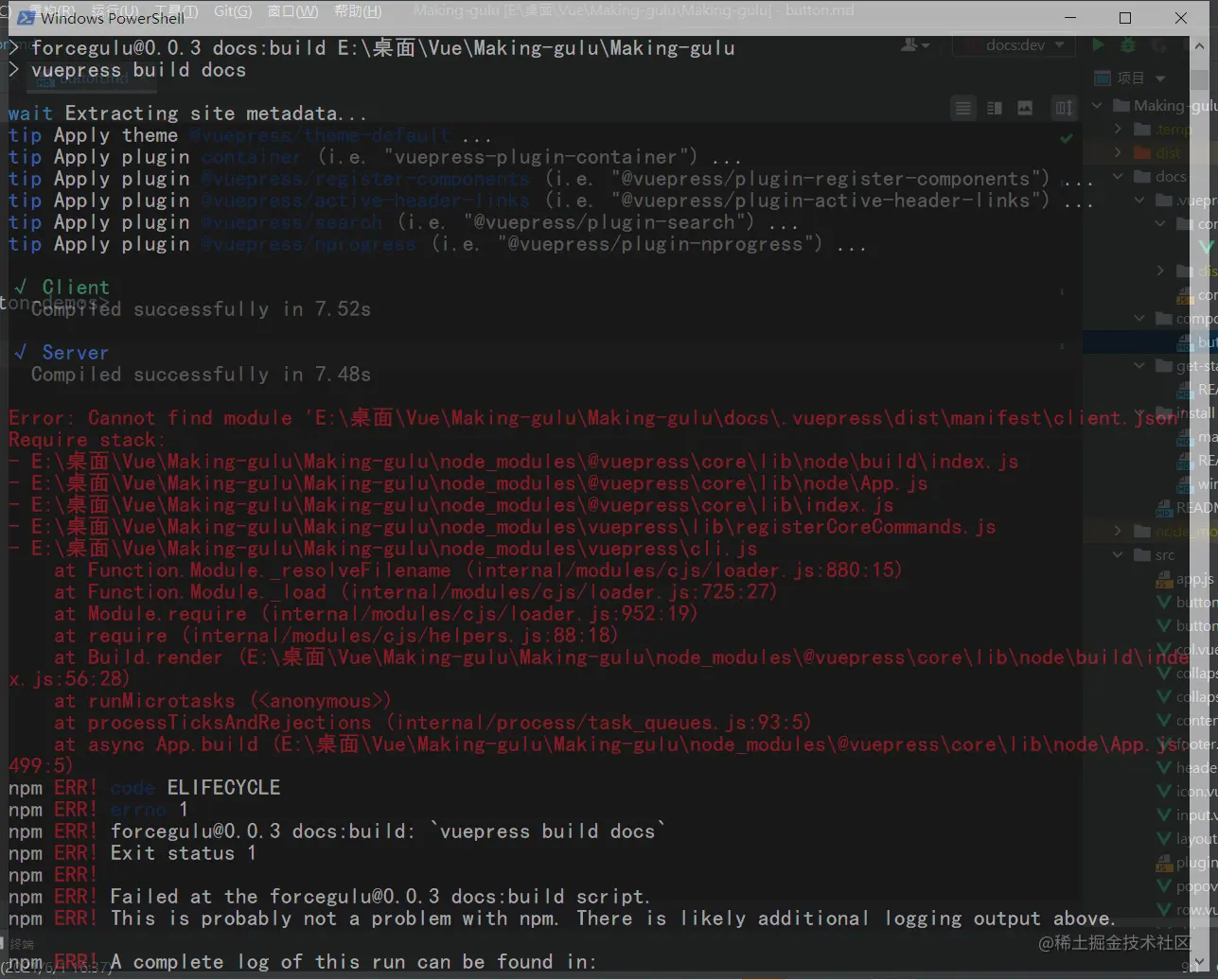Image resolution: width=1218 pixels, height=980 pixels.
Task: Click the green inspection checkmark in the editor
Action: click(1067, 139)
